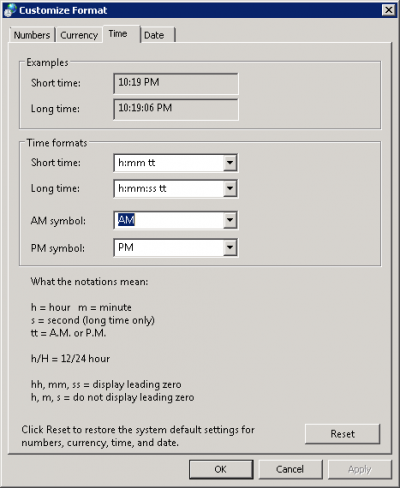Screen dimensions: 400x488
Task: Click the globe icon in title bar
Action: 9,10
